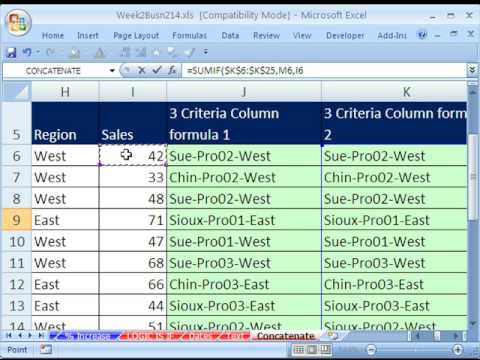Click column K cell Chin-Pro03-East
The image size is (480, 360).
point(394,284)
